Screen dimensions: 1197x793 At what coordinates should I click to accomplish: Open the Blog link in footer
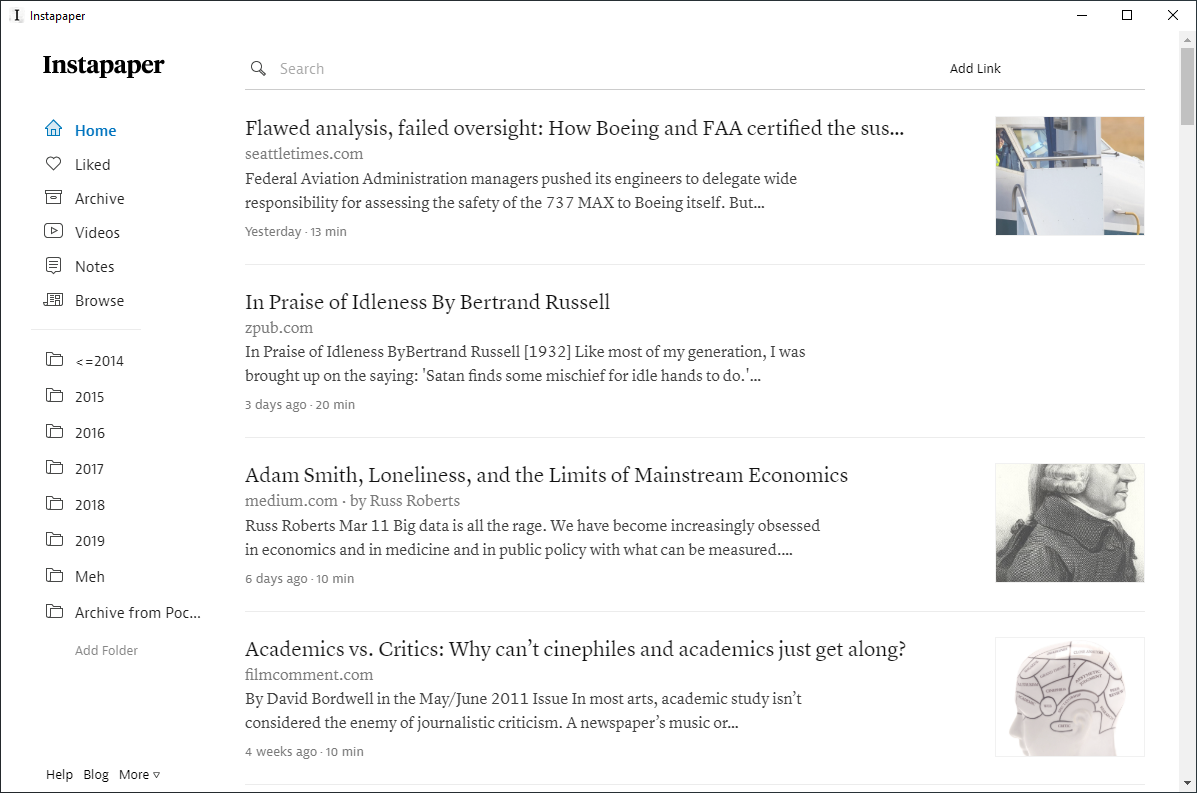[x=96, y=775]
